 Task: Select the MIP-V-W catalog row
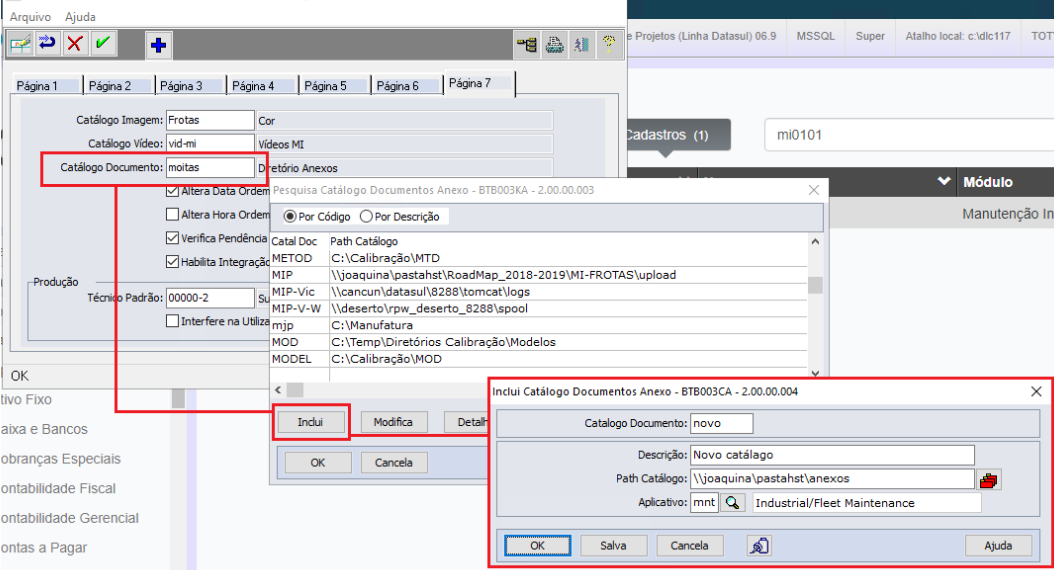(x=538, y=308)
